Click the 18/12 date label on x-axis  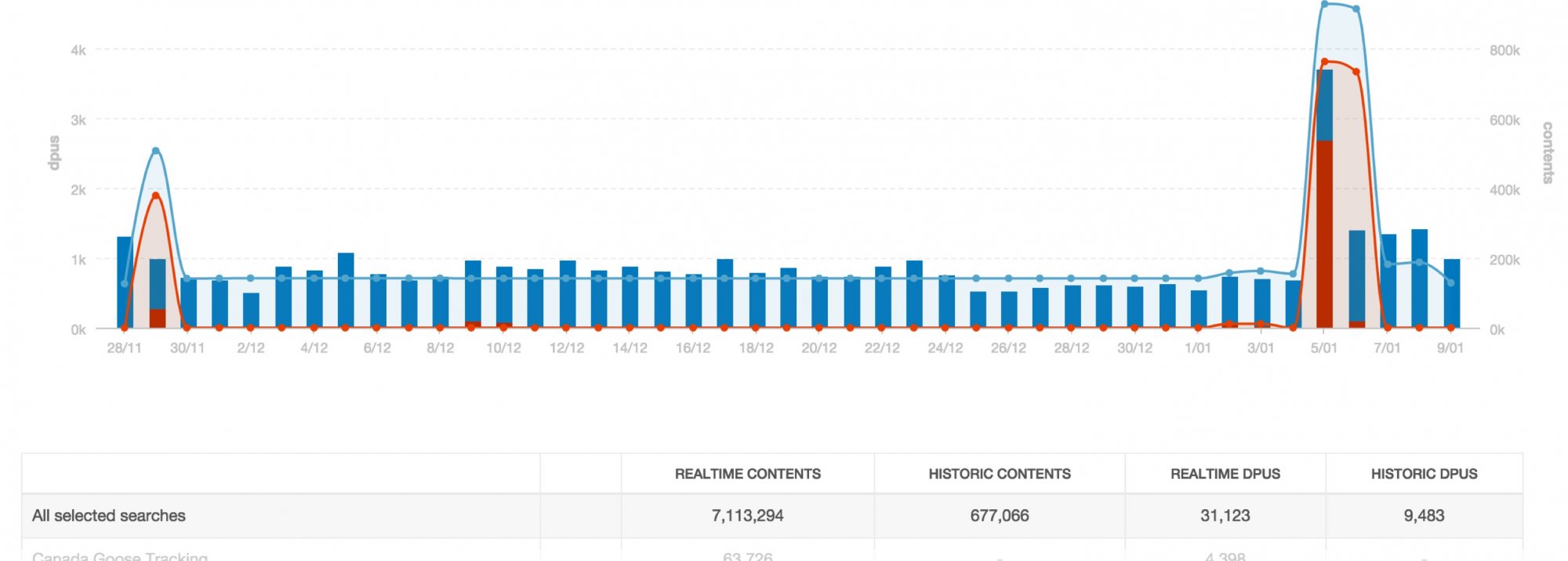756,348
